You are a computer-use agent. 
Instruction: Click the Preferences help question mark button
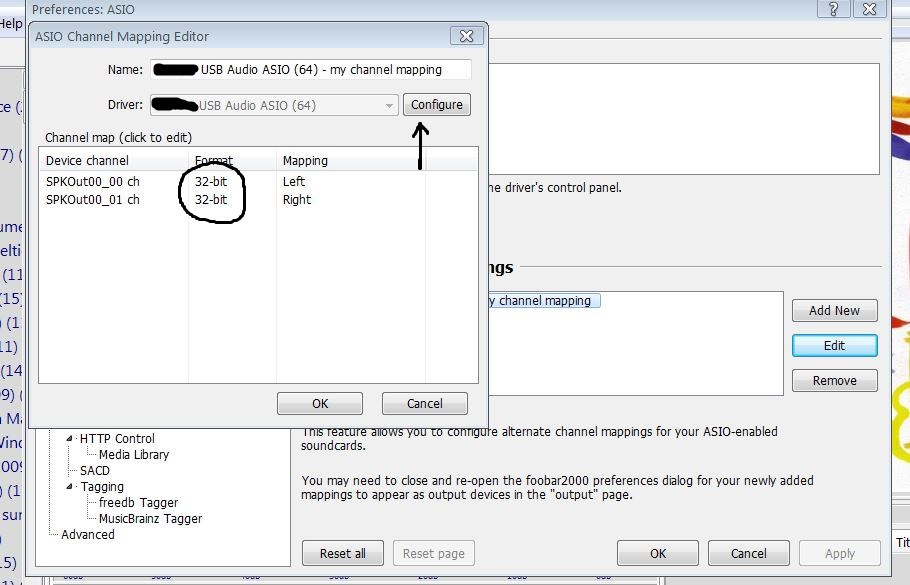coord(833,9)
